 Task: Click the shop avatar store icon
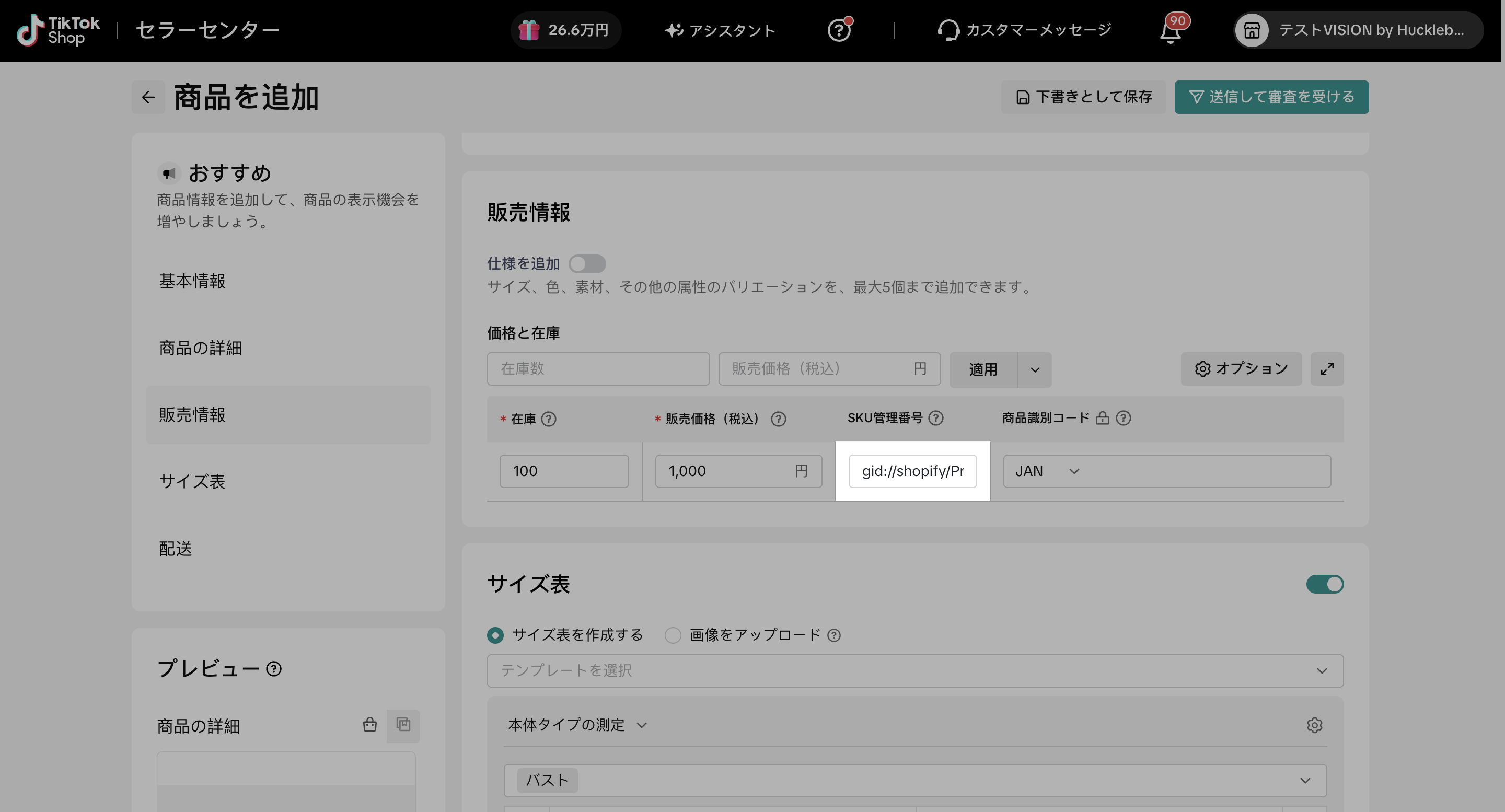pyautogui.click(x=1252, y=30)
